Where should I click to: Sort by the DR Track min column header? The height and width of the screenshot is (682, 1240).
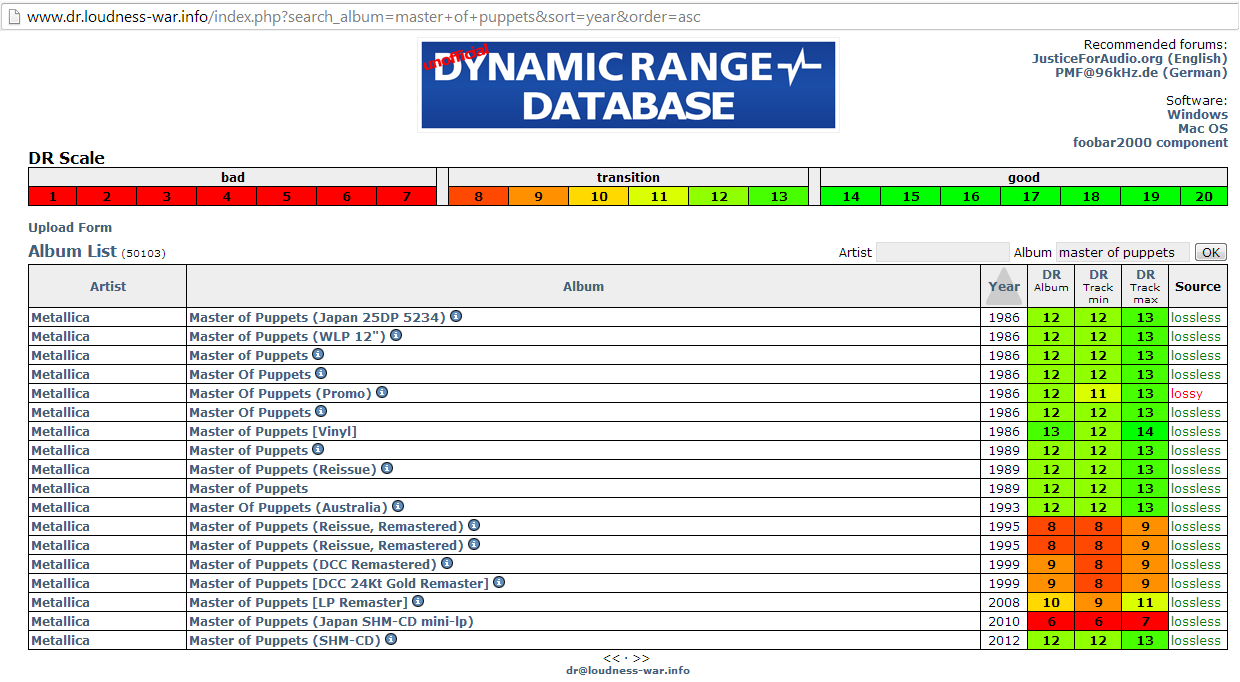click(1098, 286)
